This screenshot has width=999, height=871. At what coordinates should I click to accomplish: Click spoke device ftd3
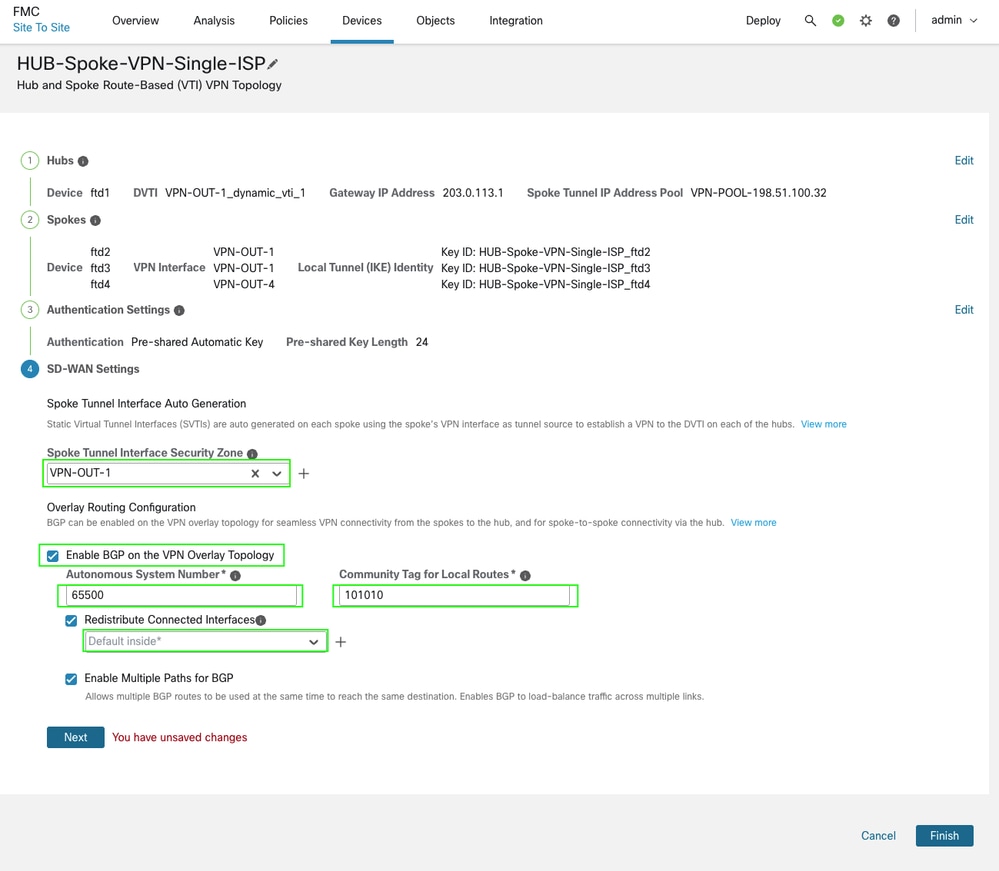pyautogui.click(x=100, y=268)
